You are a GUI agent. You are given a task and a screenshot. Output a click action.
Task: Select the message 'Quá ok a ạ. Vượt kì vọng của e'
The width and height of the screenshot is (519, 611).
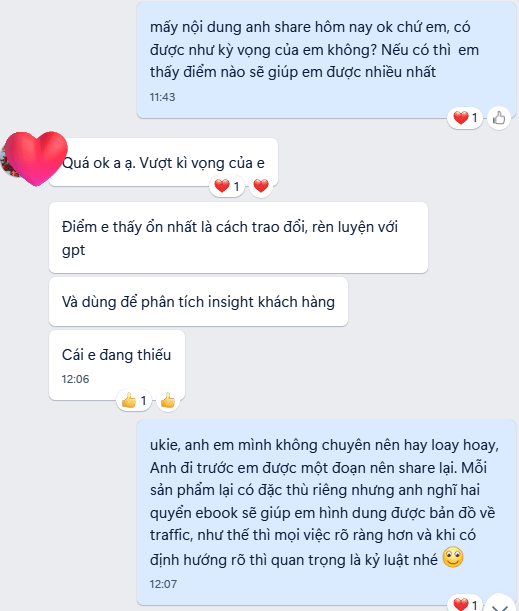point(163,162)
